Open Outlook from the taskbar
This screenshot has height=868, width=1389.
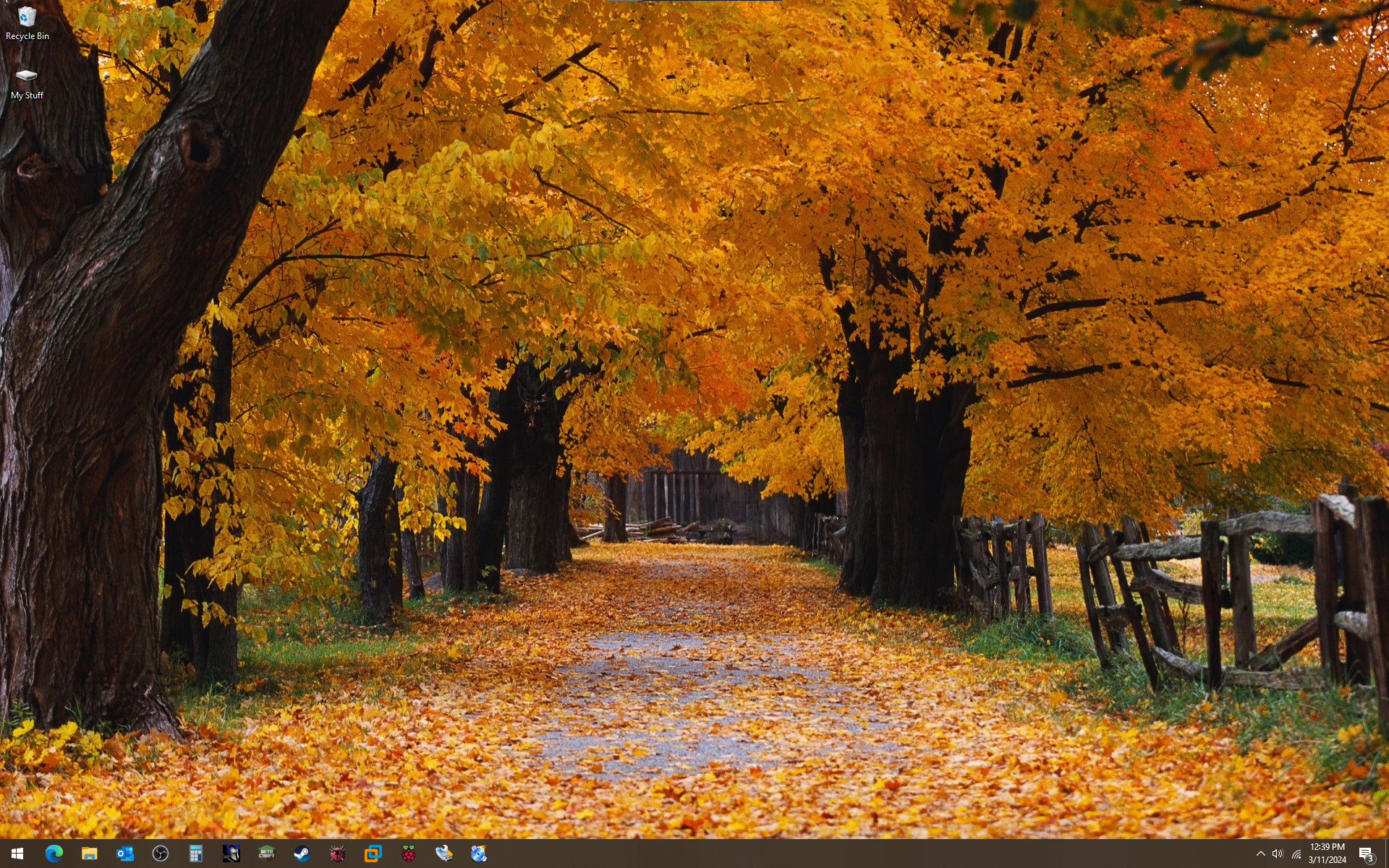124,854
